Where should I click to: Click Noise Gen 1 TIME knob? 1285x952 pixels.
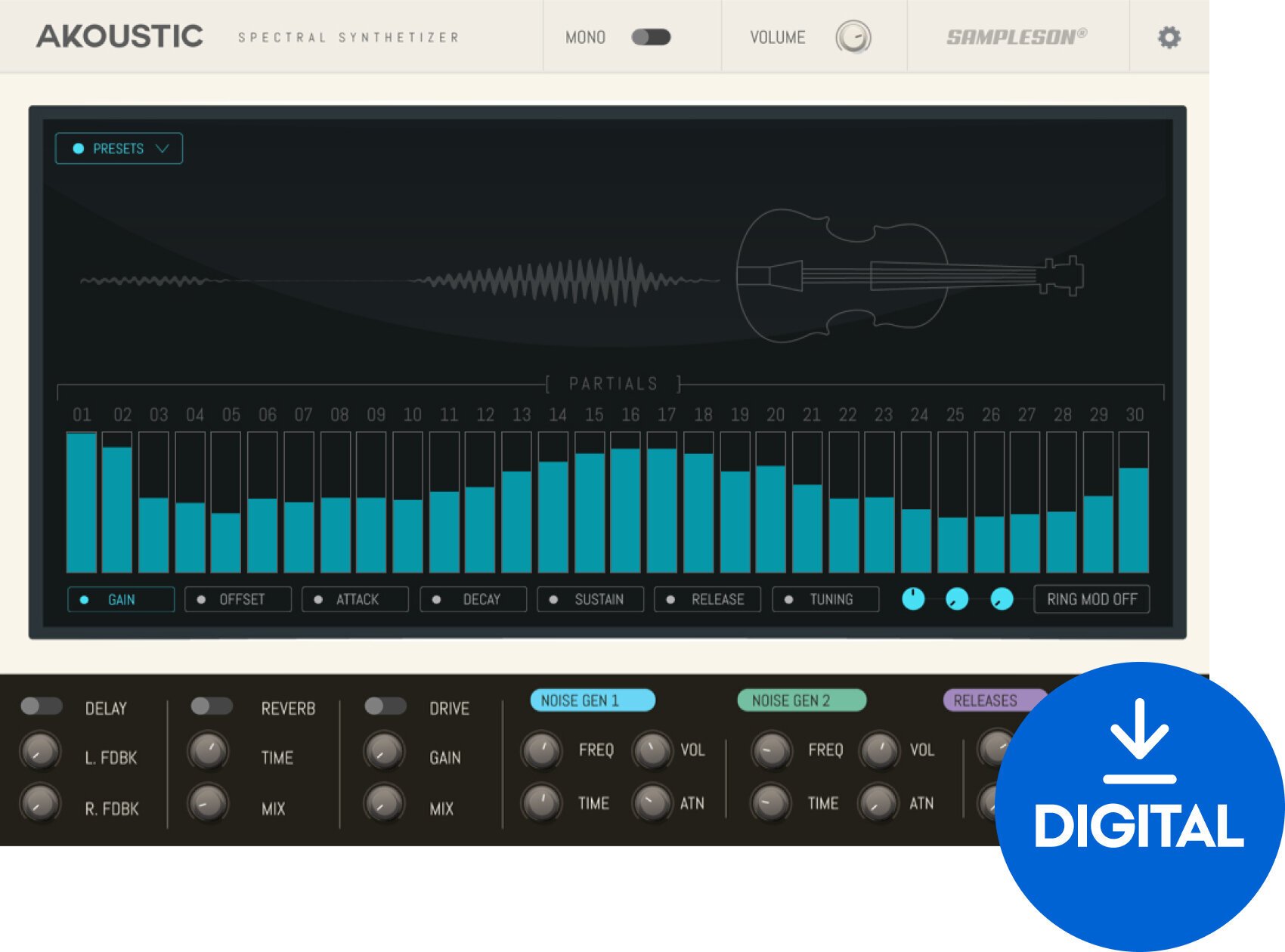pyautogui.click(x=541, y=802)
